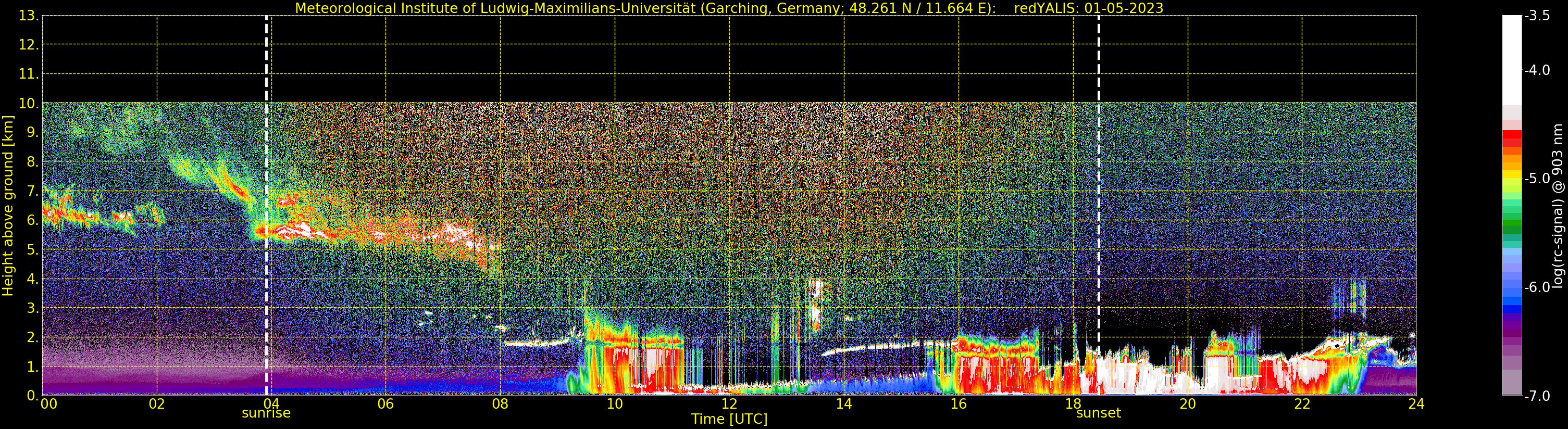Viewport: 1568px width, 429px height.
Task: Click the 'Time [UTC]' axis label
Action: click(729, 419)
